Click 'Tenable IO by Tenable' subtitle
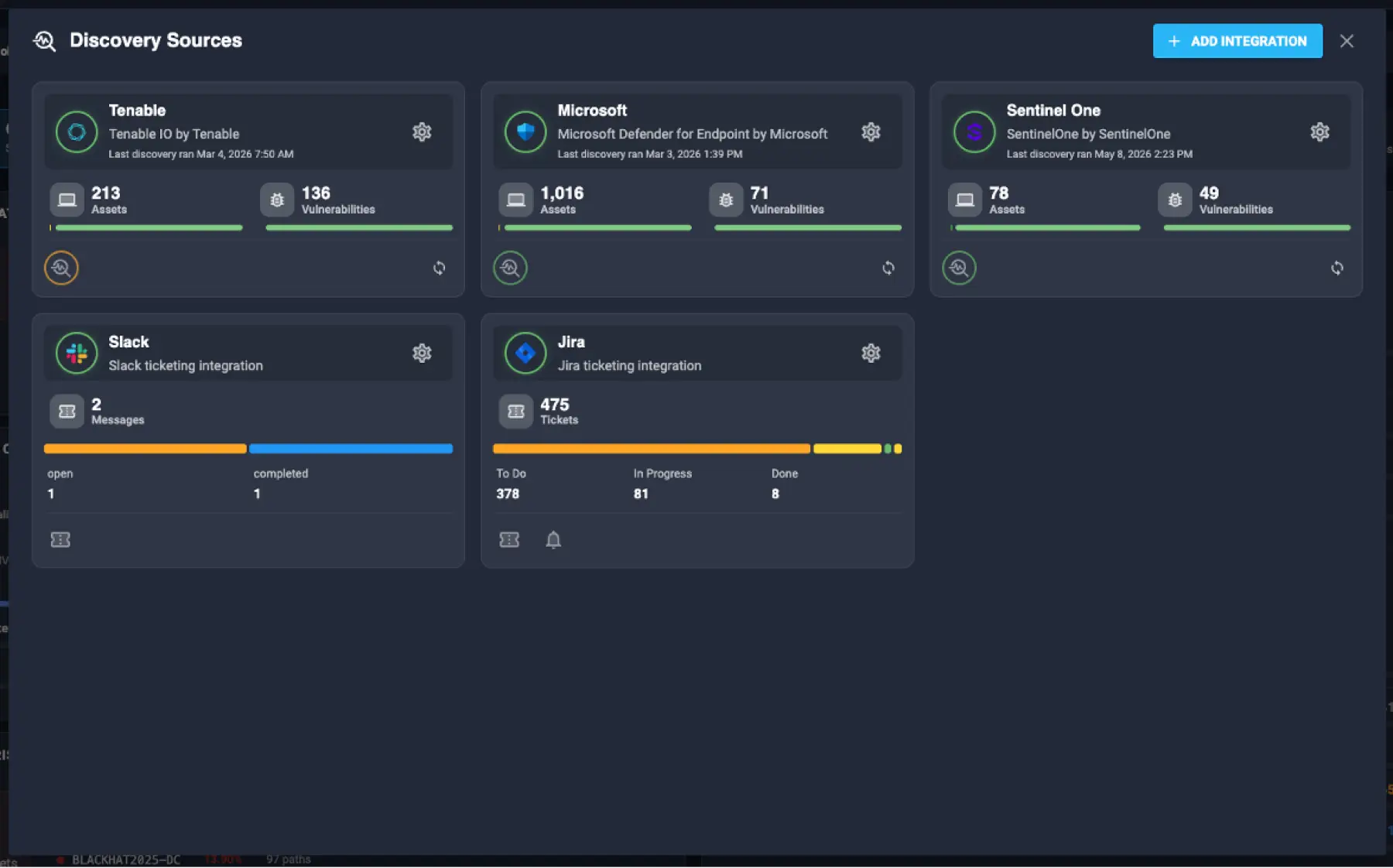1393x868 pixels. pyautogui.click(x=174, y=134)
